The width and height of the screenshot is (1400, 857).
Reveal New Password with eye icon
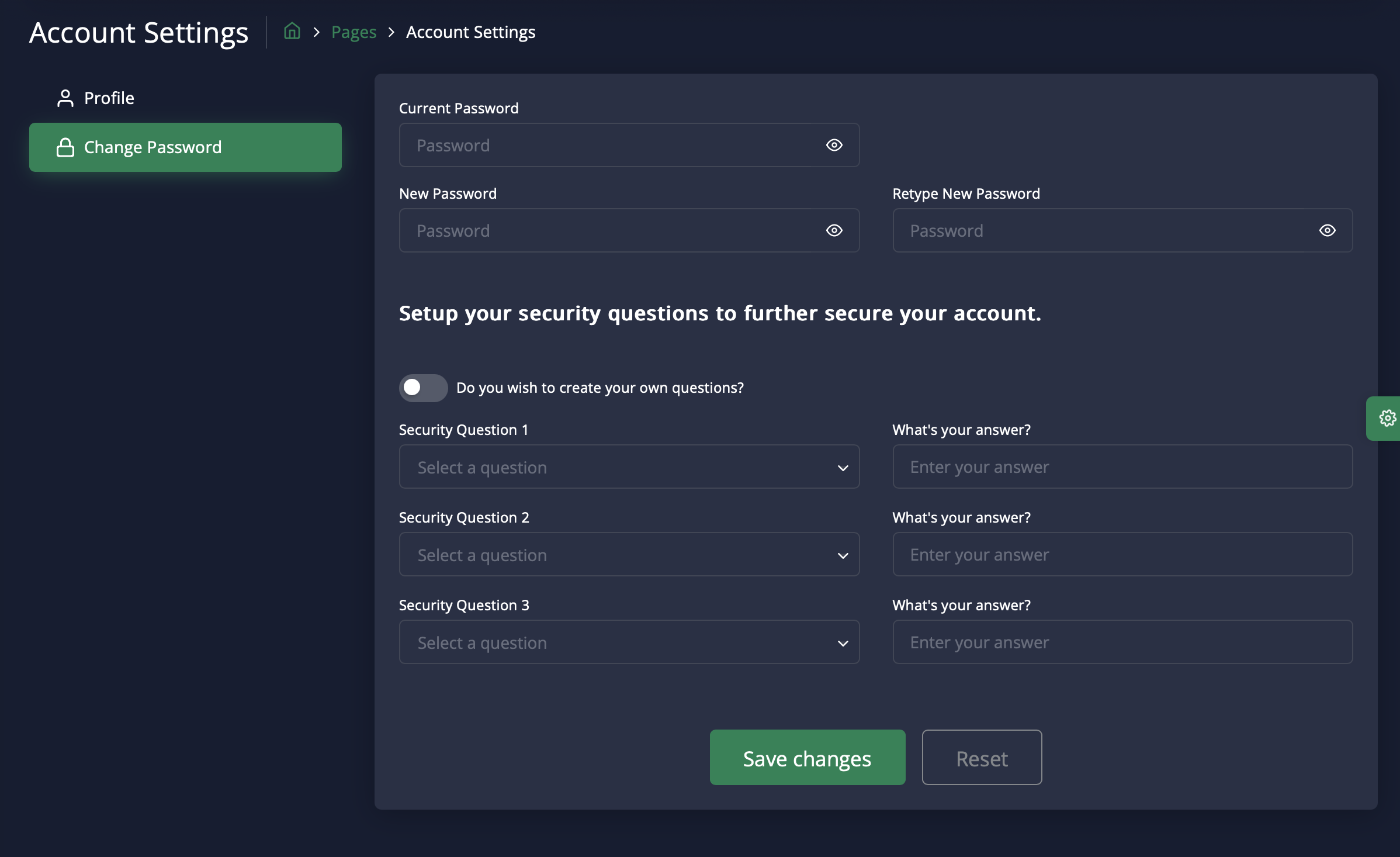[x=834, y=230]
